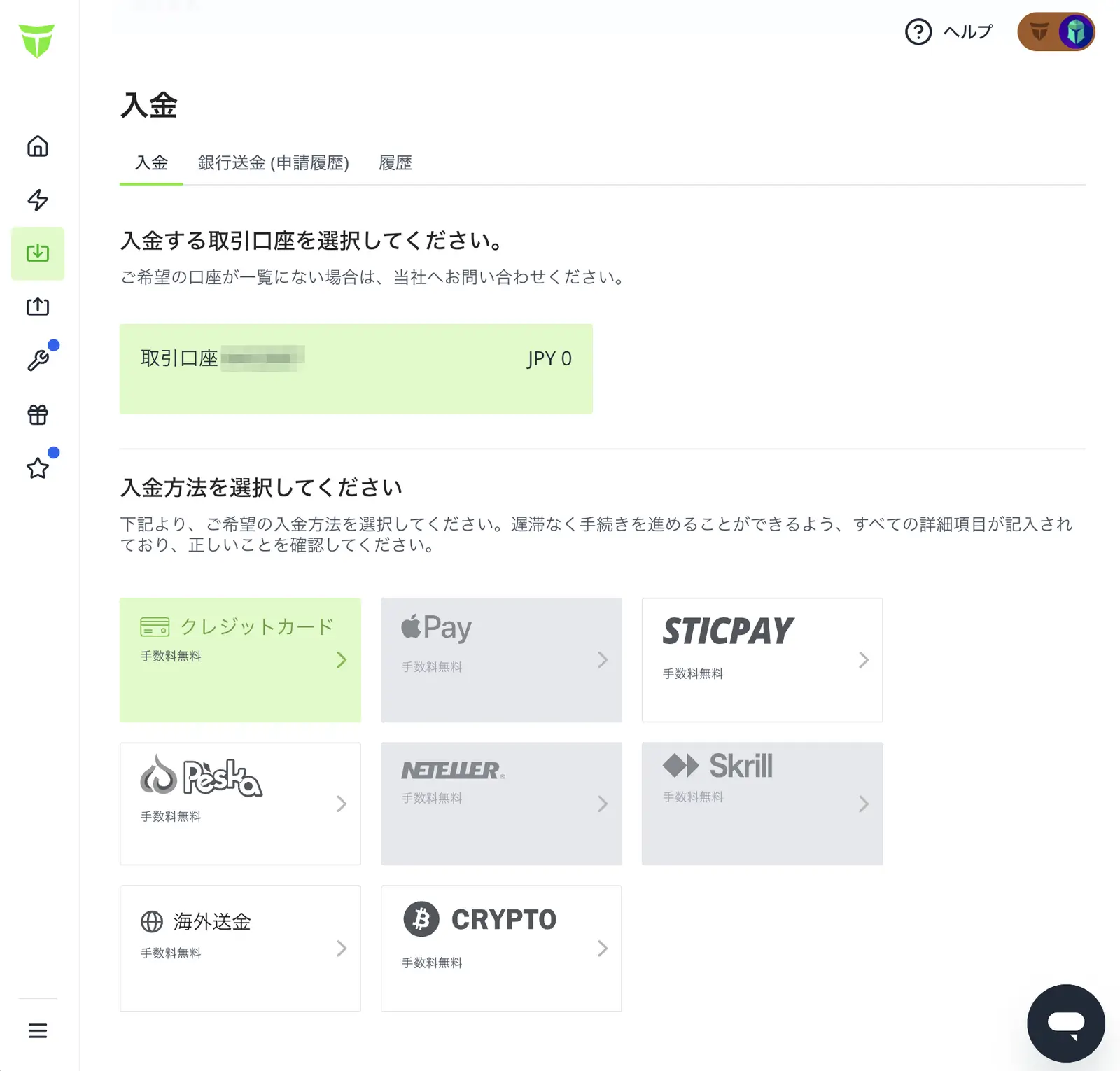Open the lightning bolt sidebar icon
Image resolution: width=1120 pixels, height=1071 pixels.
(x=38, y=200)
